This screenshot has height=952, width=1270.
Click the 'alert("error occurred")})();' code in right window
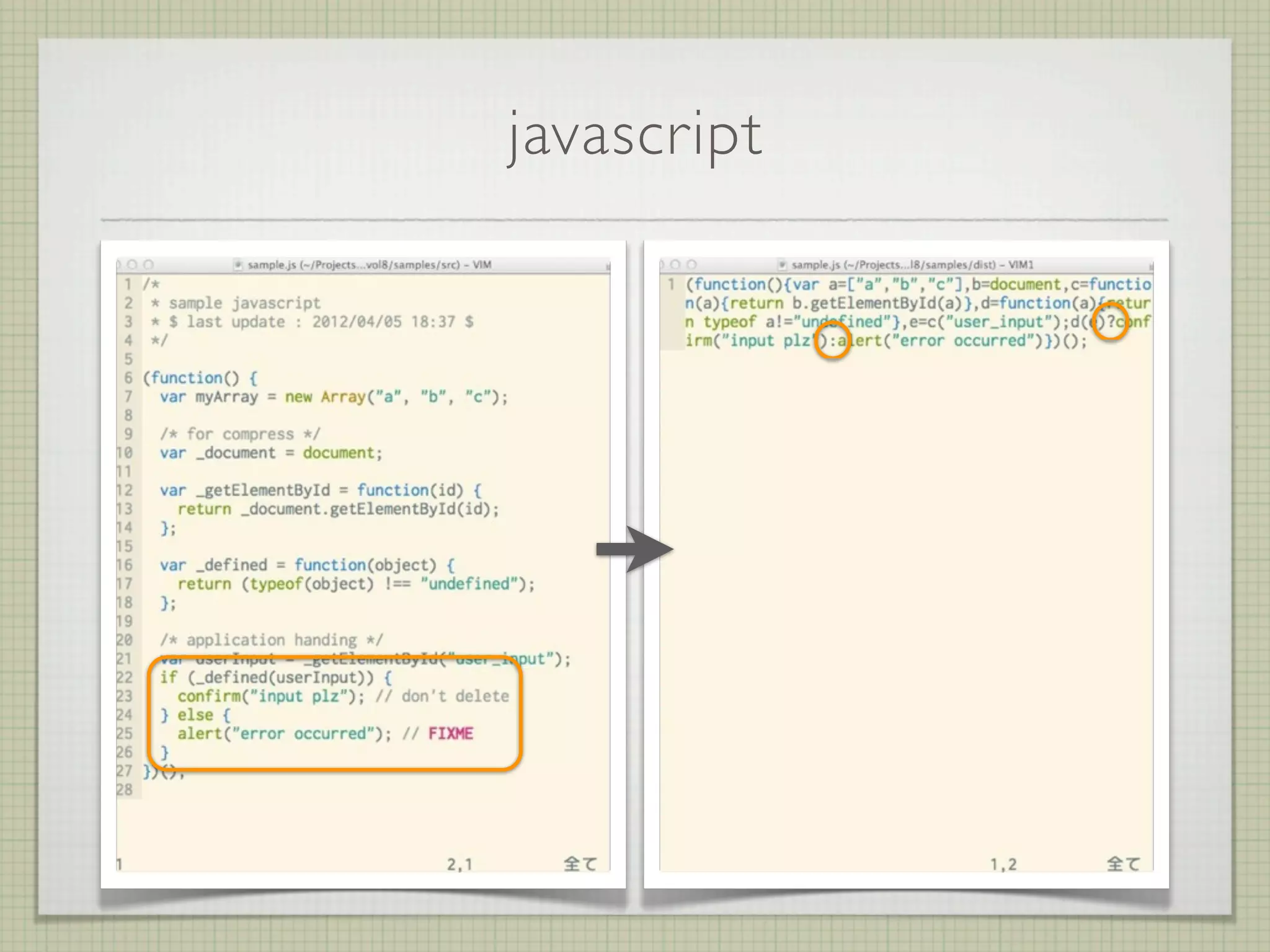[962, 341]
